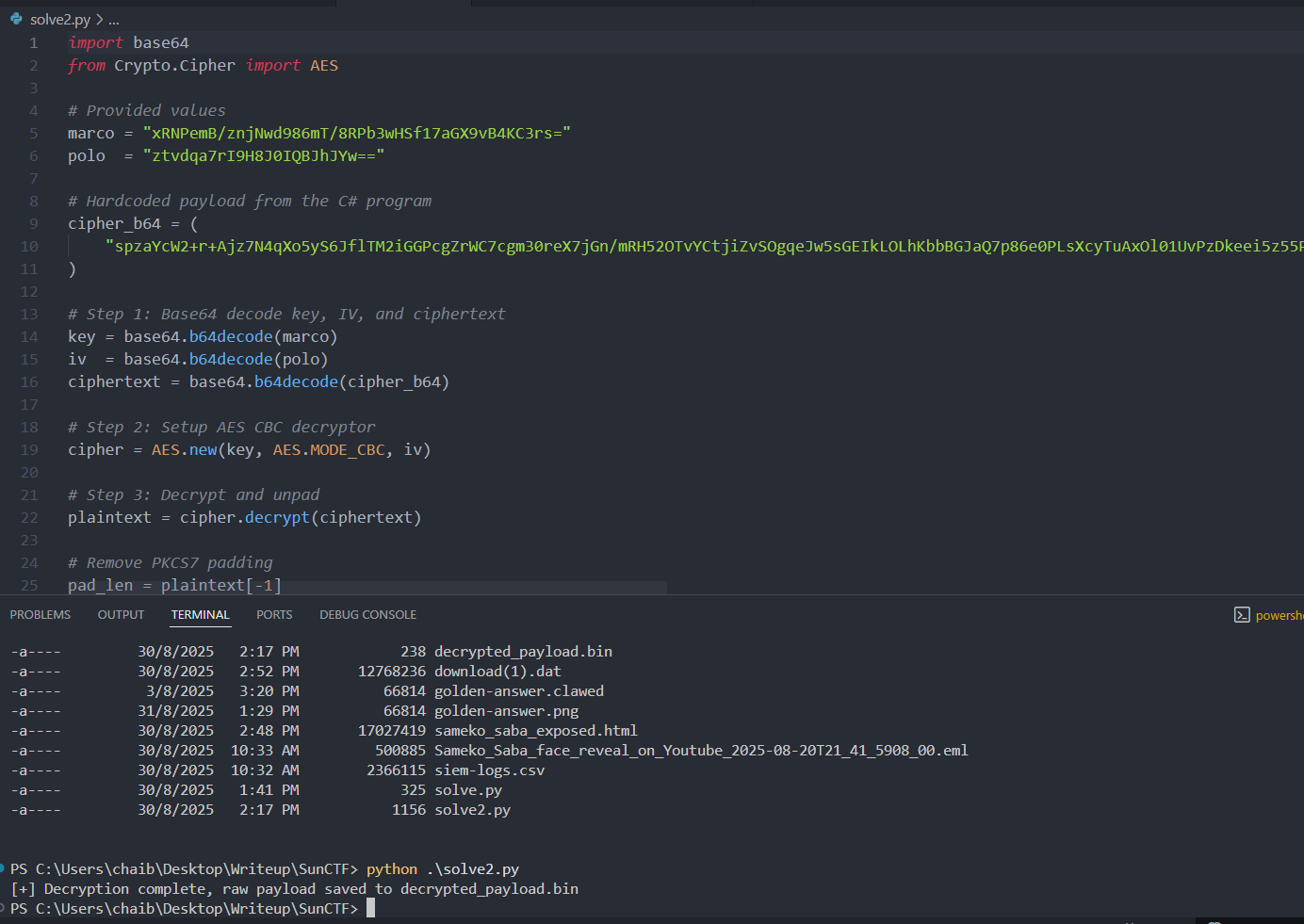Click file size 12768236 in terminal
Viewport: 1304px width, 924px height.
coord(392,672)
